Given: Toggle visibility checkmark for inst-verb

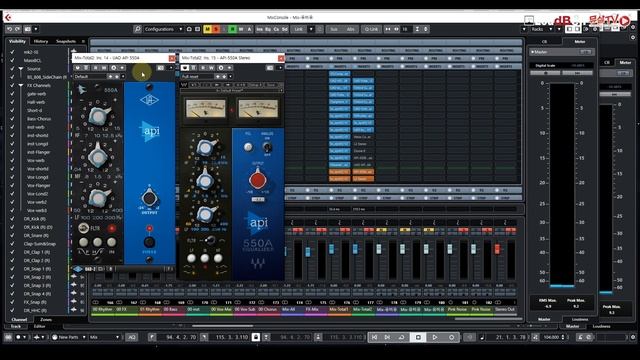Looking at the screenshot, I should pyautogui.click(x=12, y=127).
